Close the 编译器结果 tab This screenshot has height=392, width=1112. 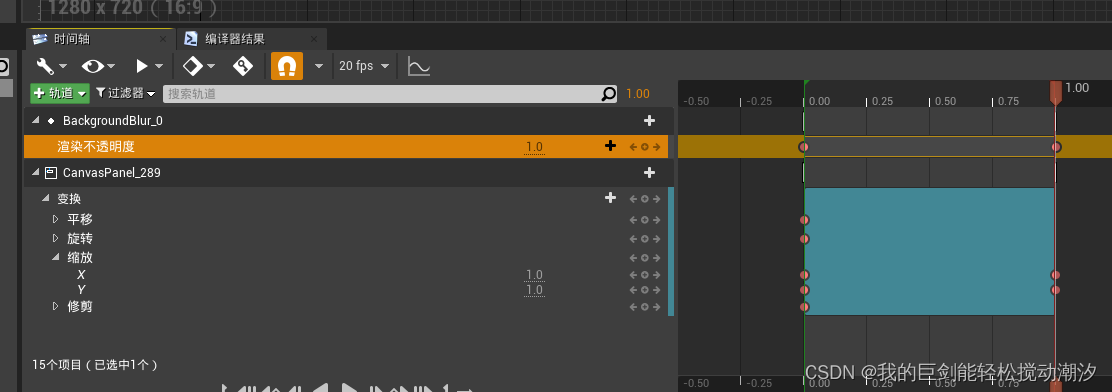pos(313,39)
